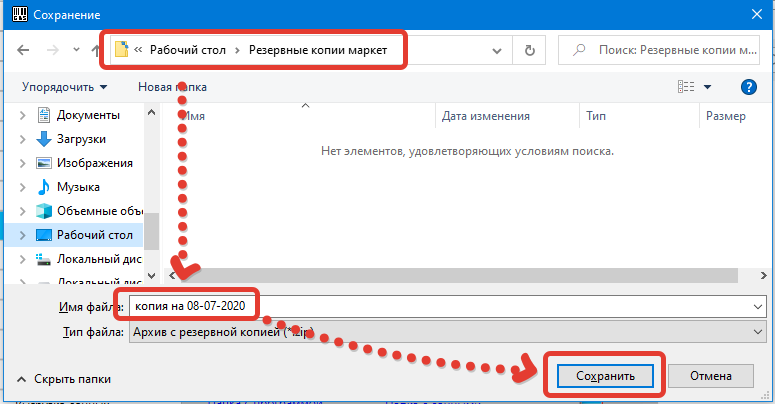
Task: Select the Загрузки folder in sidebar
Action: 81,139
